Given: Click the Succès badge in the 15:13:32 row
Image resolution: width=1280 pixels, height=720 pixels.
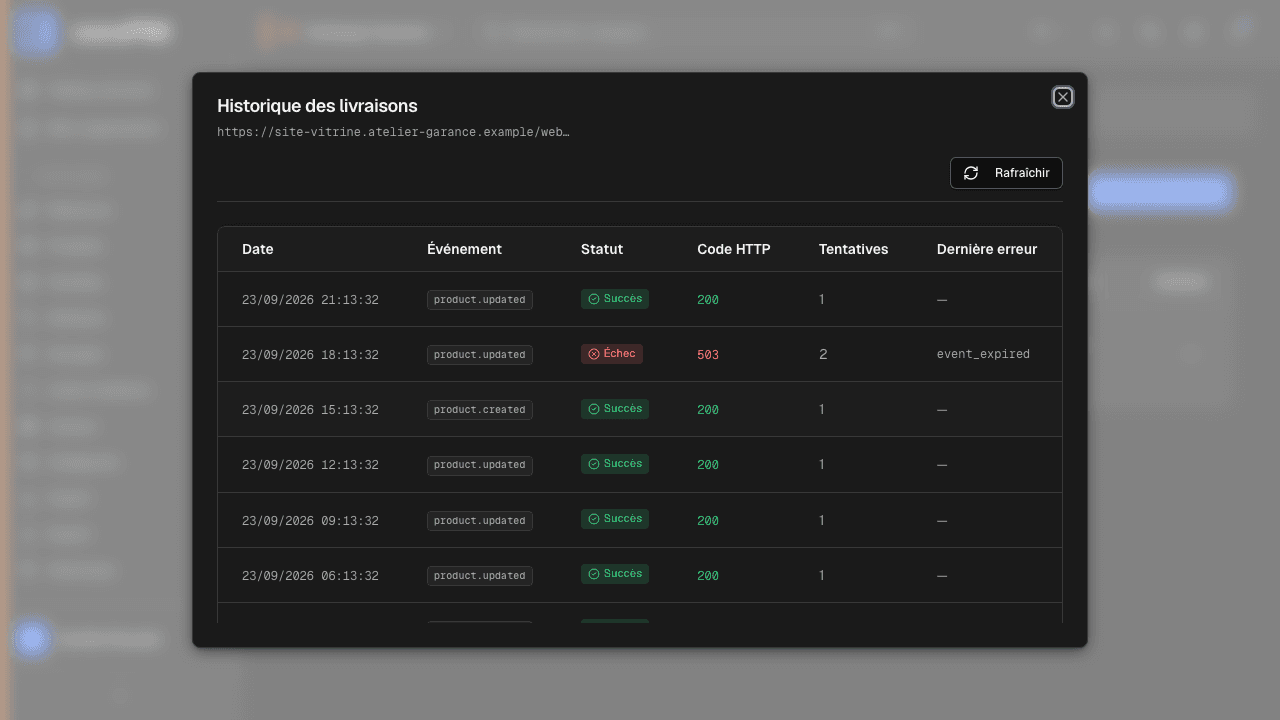Looking at the screenshot, I should pyautogui.click(x=615, y=409).
